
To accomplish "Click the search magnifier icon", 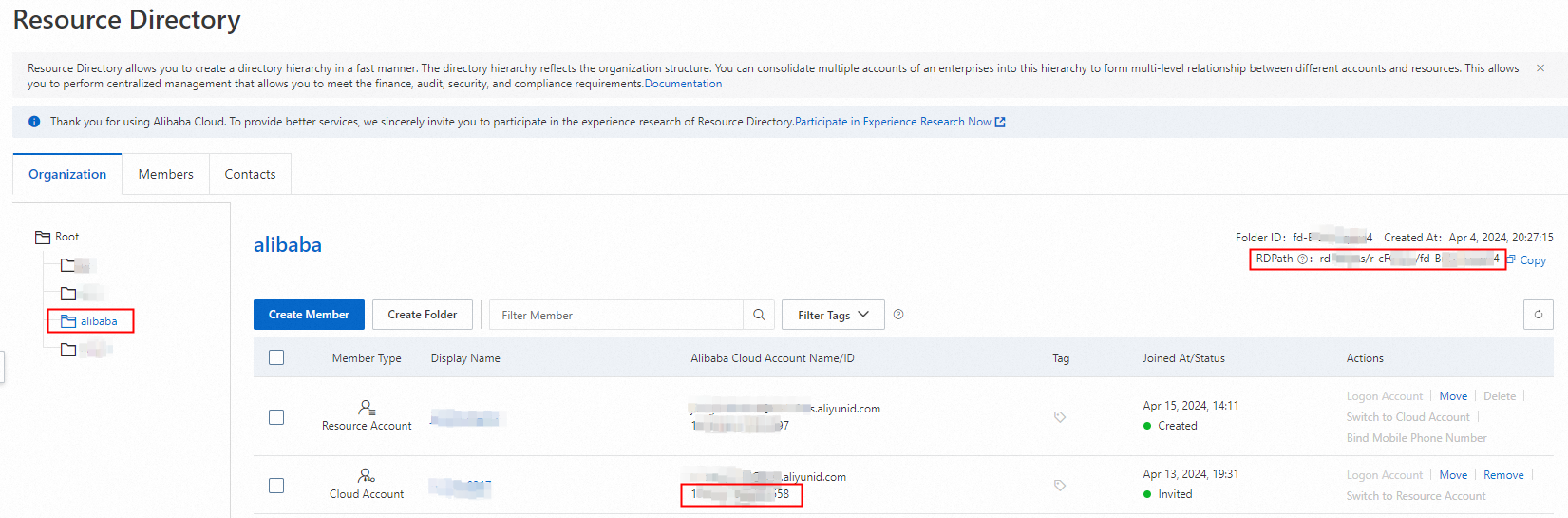I will (x=759, y=315).
